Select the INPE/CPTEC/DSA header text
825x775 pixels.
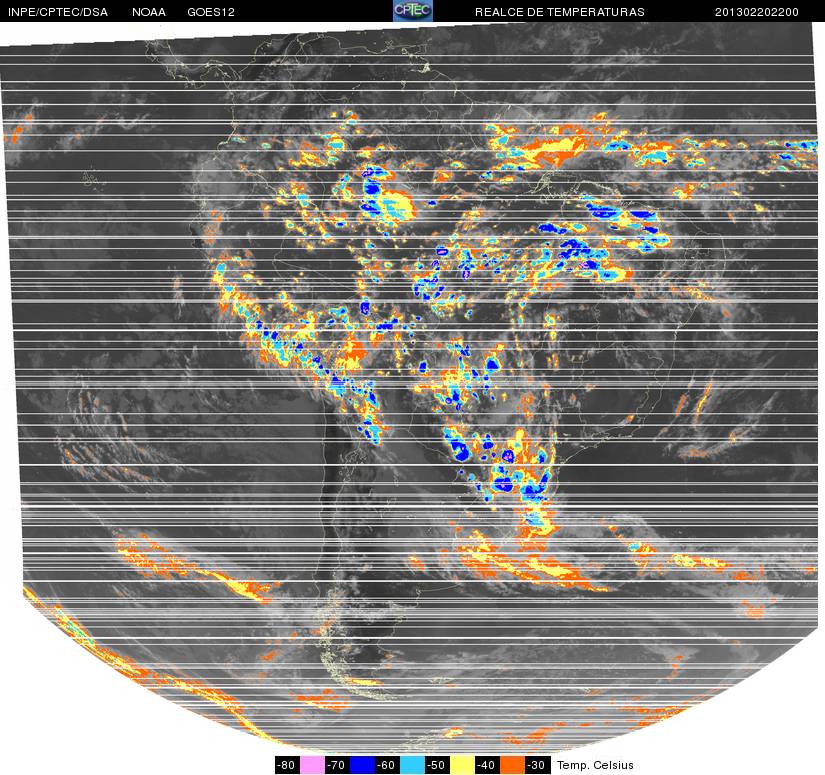pos(58,12)
